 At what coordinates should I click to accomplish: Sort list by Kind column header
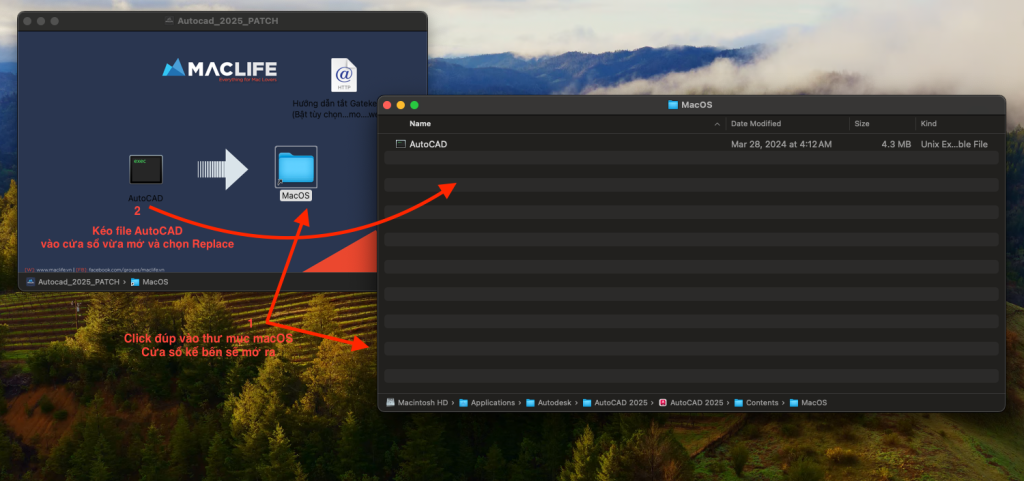(929, 123)
